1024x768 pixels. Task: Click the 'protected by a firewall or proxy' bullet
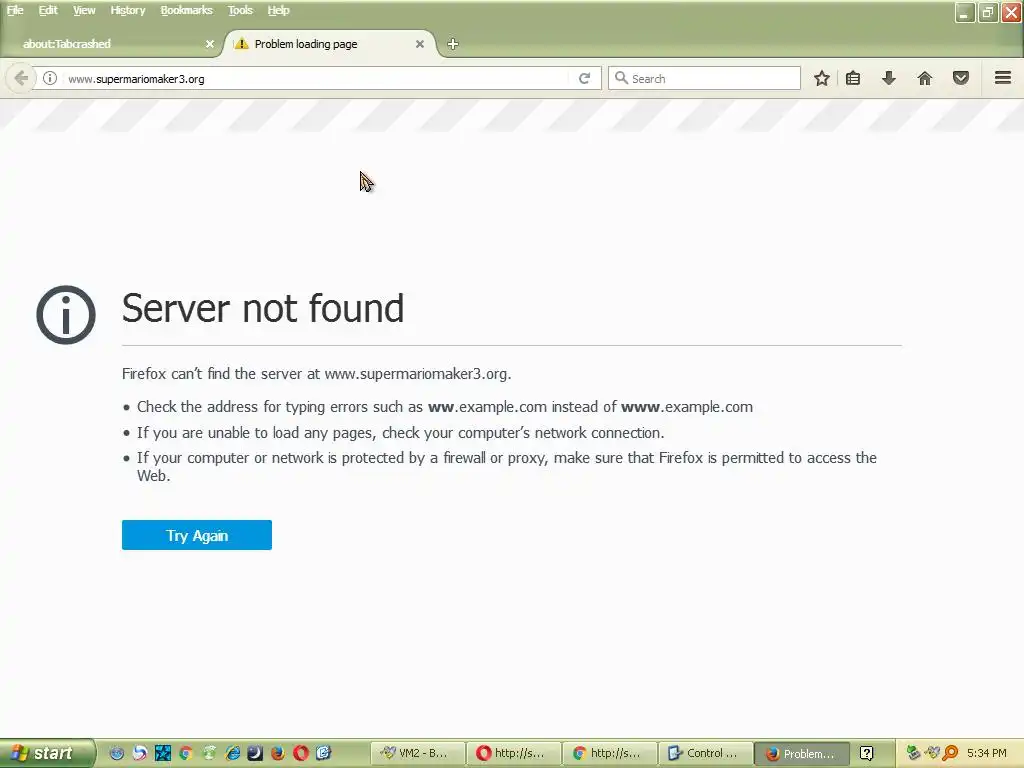coord(507,466)
